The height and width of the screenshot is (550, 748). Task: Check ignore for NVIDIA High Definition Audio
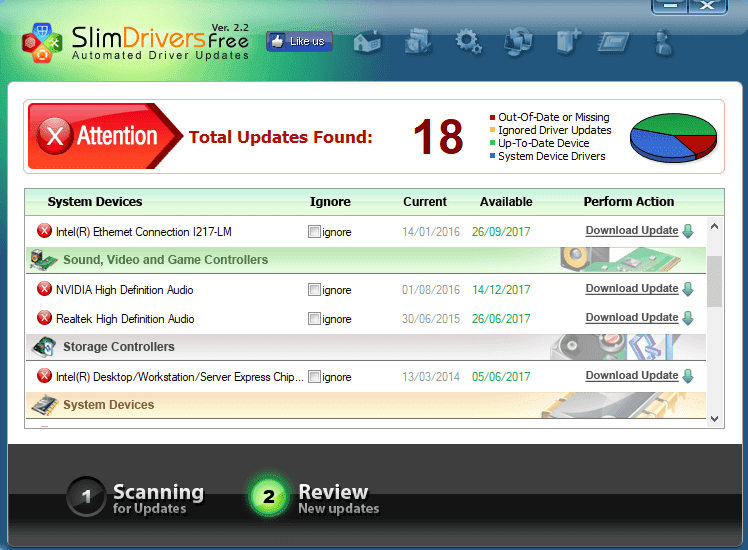[315, 290]
